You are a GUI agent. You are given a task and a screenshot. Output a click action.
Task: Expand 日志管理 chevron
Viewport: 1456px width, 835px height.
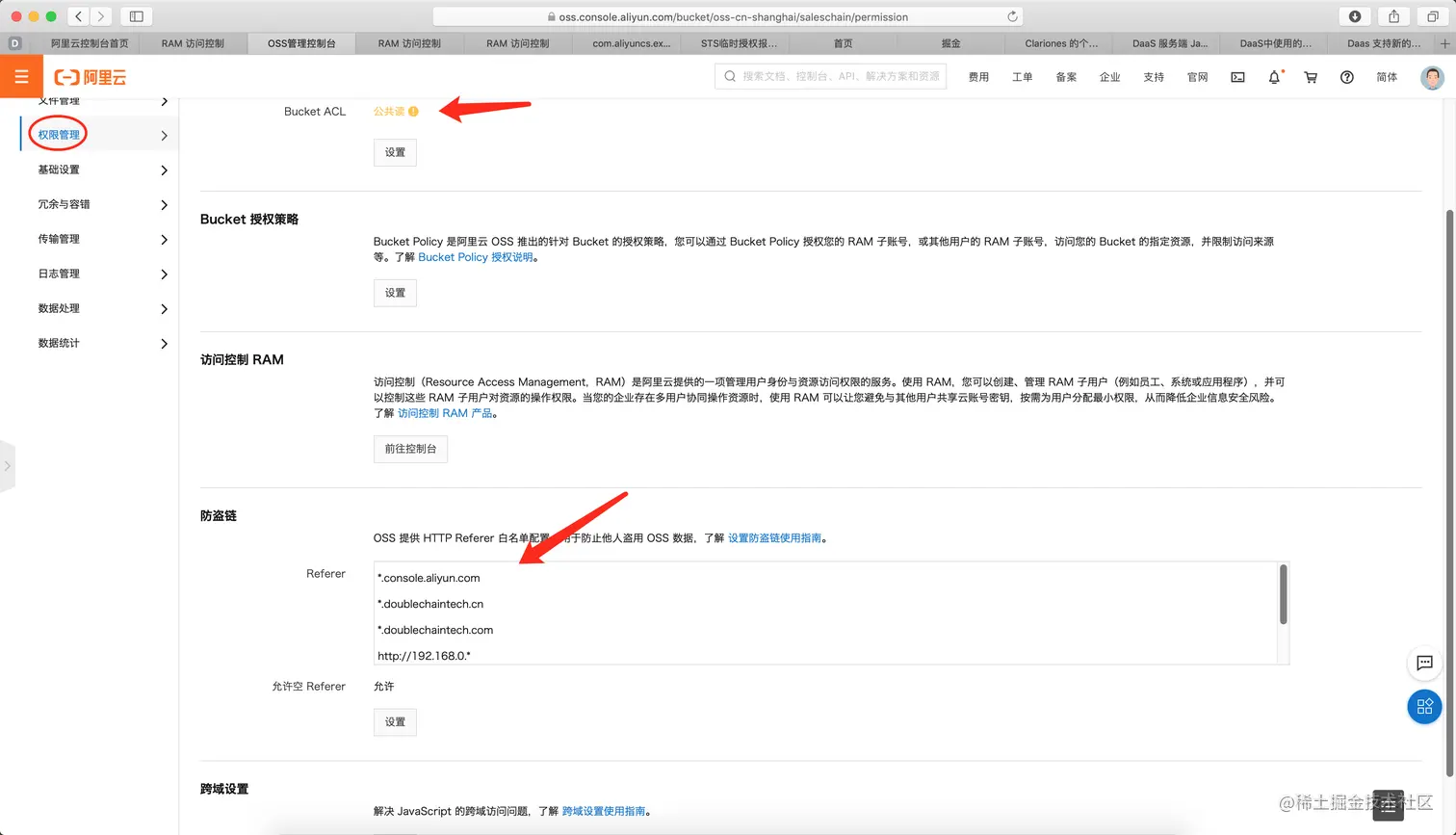(x=164, y=274)
